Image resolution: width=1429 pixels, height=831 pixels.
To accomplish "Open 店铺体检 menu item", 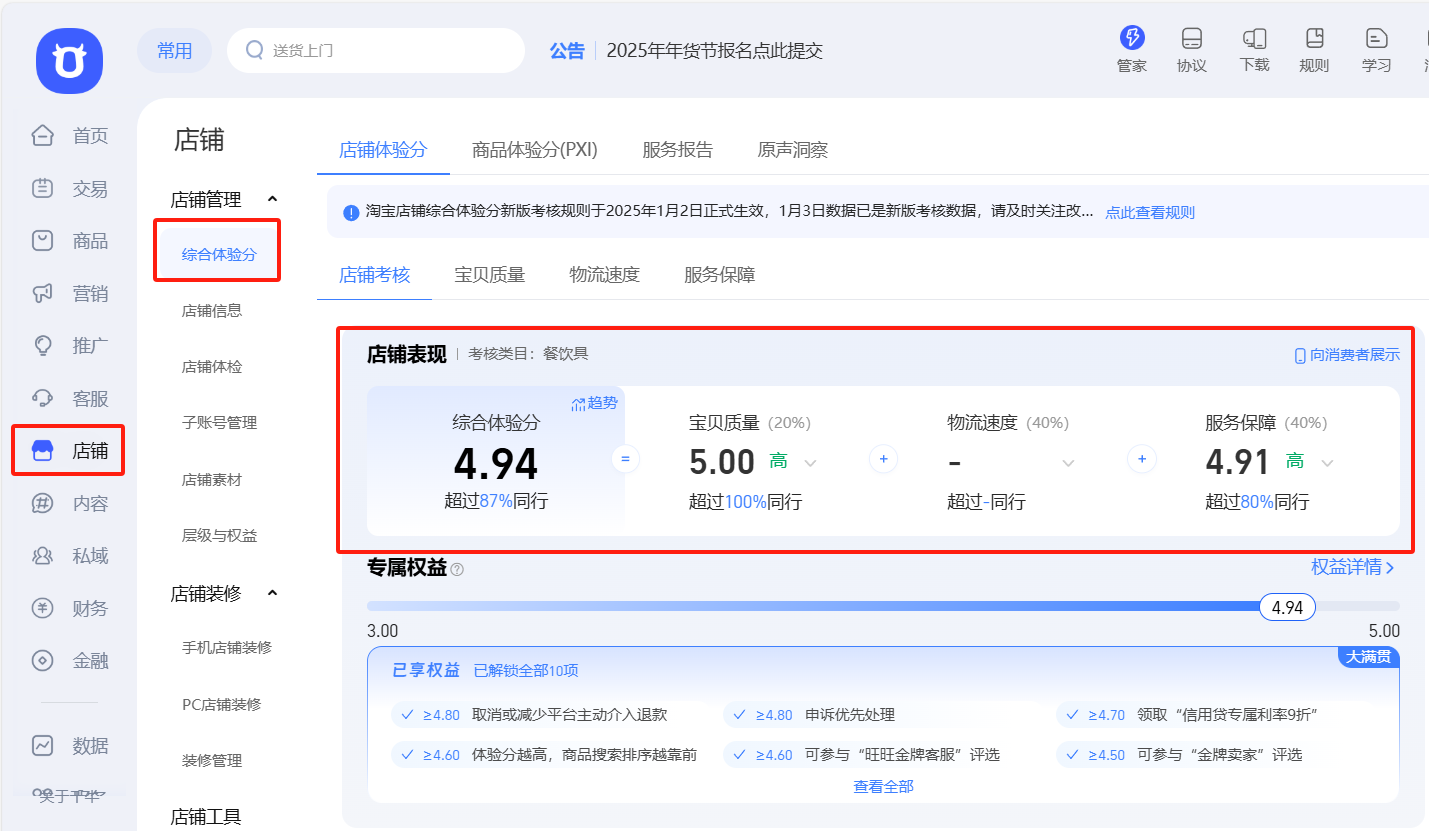I will coord(212,366).
